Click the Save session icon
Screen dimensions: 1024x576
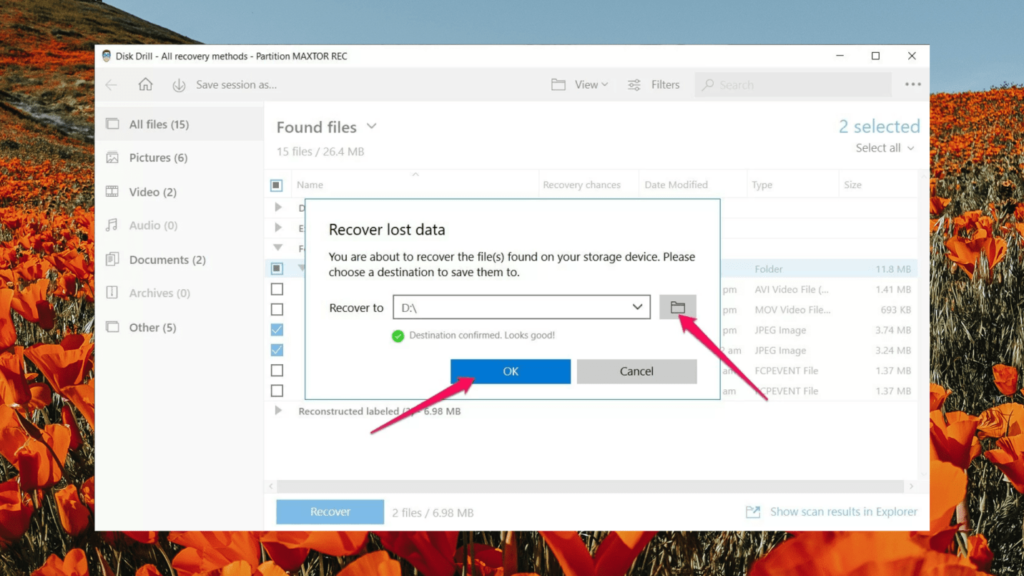[x=178, y=84]
